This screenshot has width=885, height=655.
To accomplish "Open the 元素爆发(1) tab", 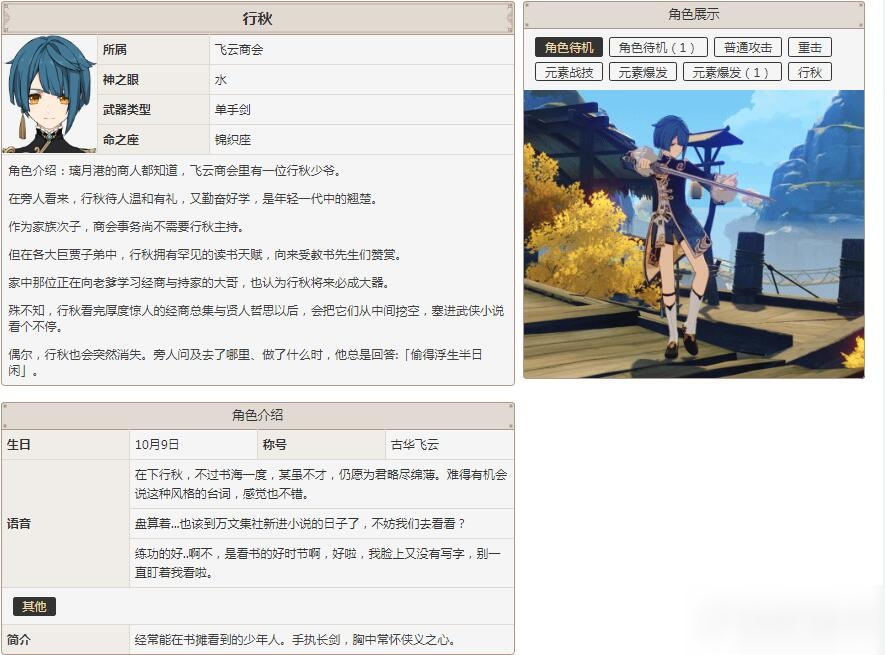I will (x=732, y=72).
